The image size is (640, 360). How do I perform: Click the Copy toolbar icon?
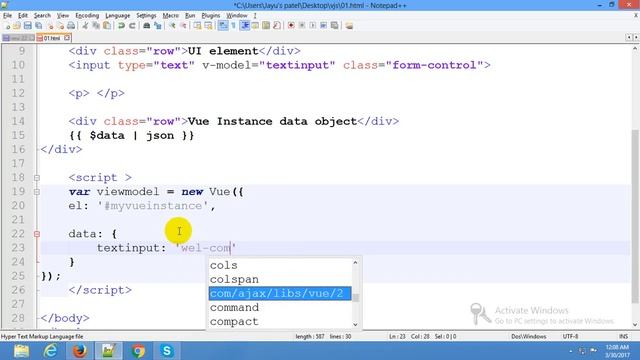96,26
